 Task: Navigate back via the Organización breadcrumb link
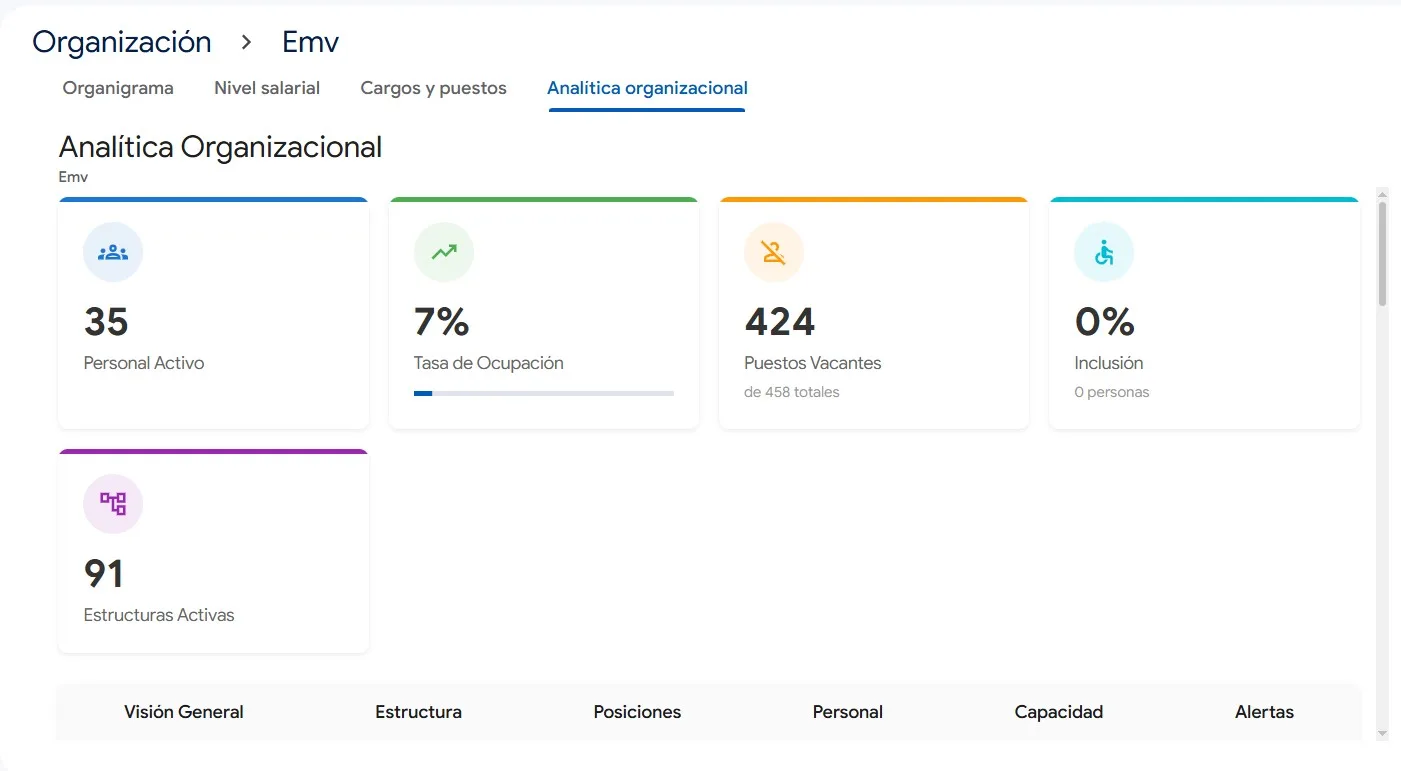click(121, 41)
